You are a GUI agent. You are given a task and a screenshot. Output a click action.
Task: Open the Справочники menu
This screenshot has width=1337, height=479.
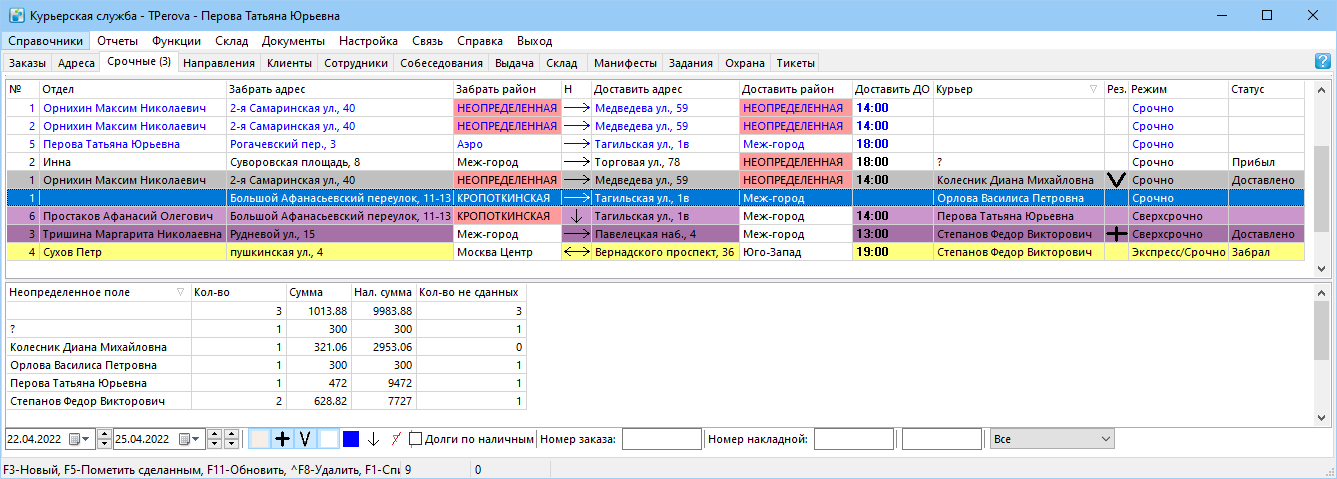point(46,41)
